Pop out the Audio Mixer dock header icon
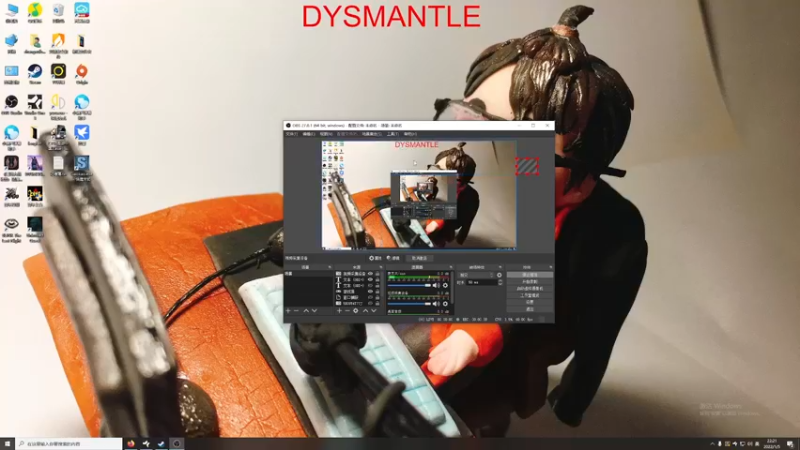800x450 pixels. tap(451, 267)
